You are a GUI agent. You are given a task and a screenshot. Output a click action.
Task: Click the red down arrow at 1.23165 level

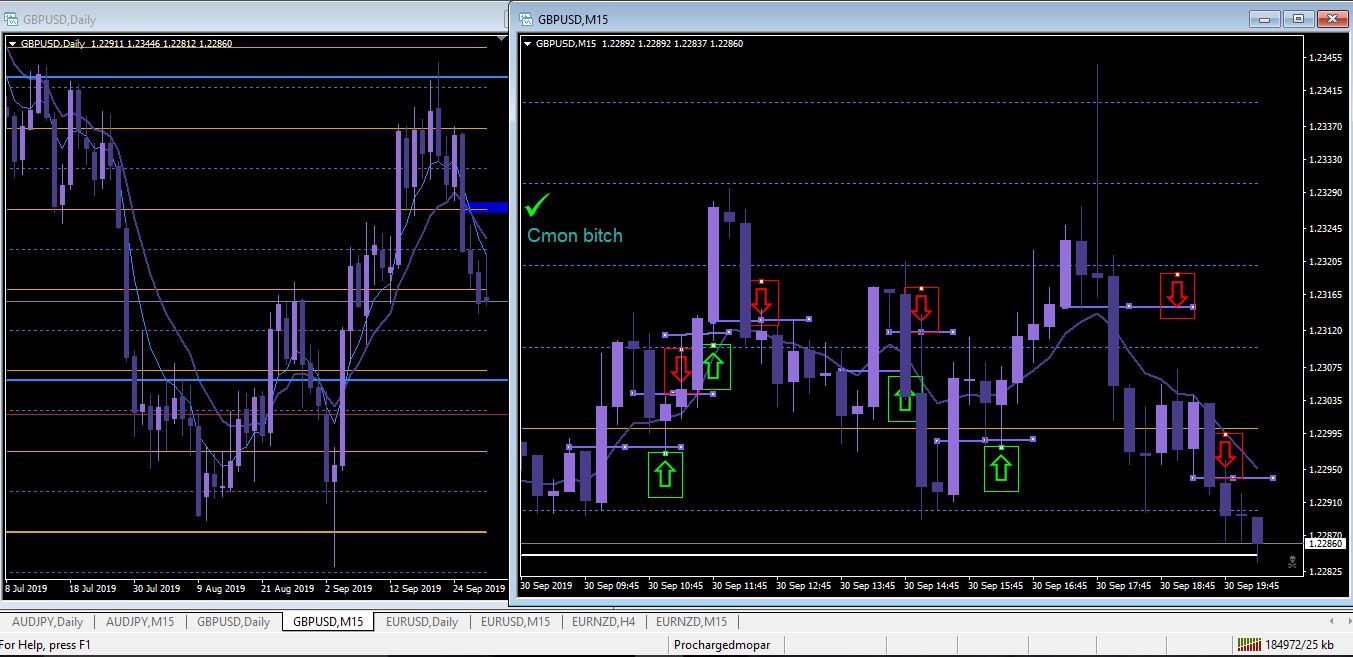pos(1177,293)
